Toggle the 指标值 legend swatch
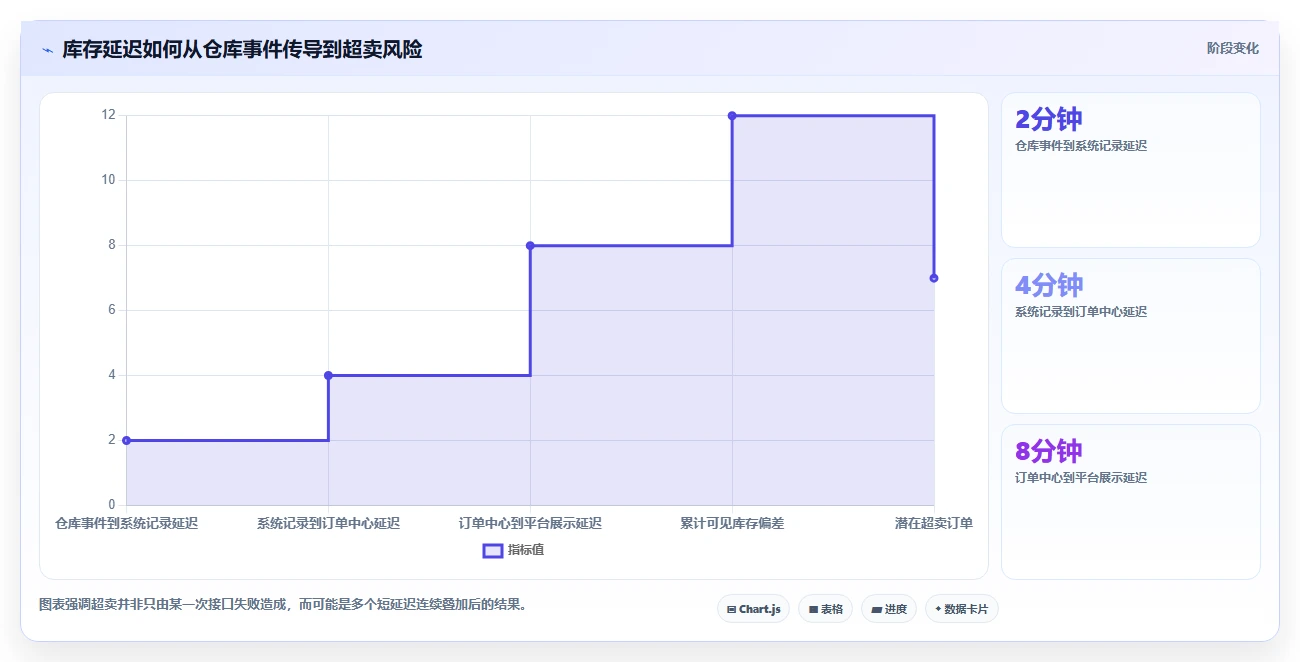The image size is (1300, 662). (493, 550)
